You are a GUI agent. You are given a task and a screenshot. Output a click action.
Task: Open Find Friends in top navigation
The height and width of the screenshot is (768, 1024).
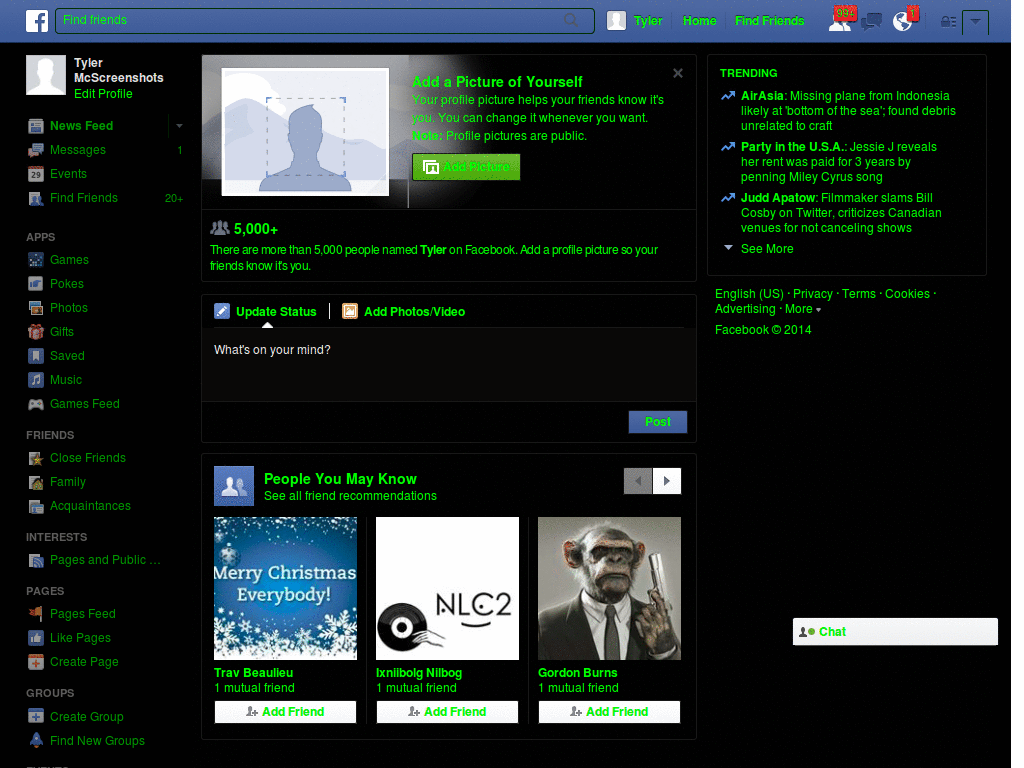coord(769,21)
